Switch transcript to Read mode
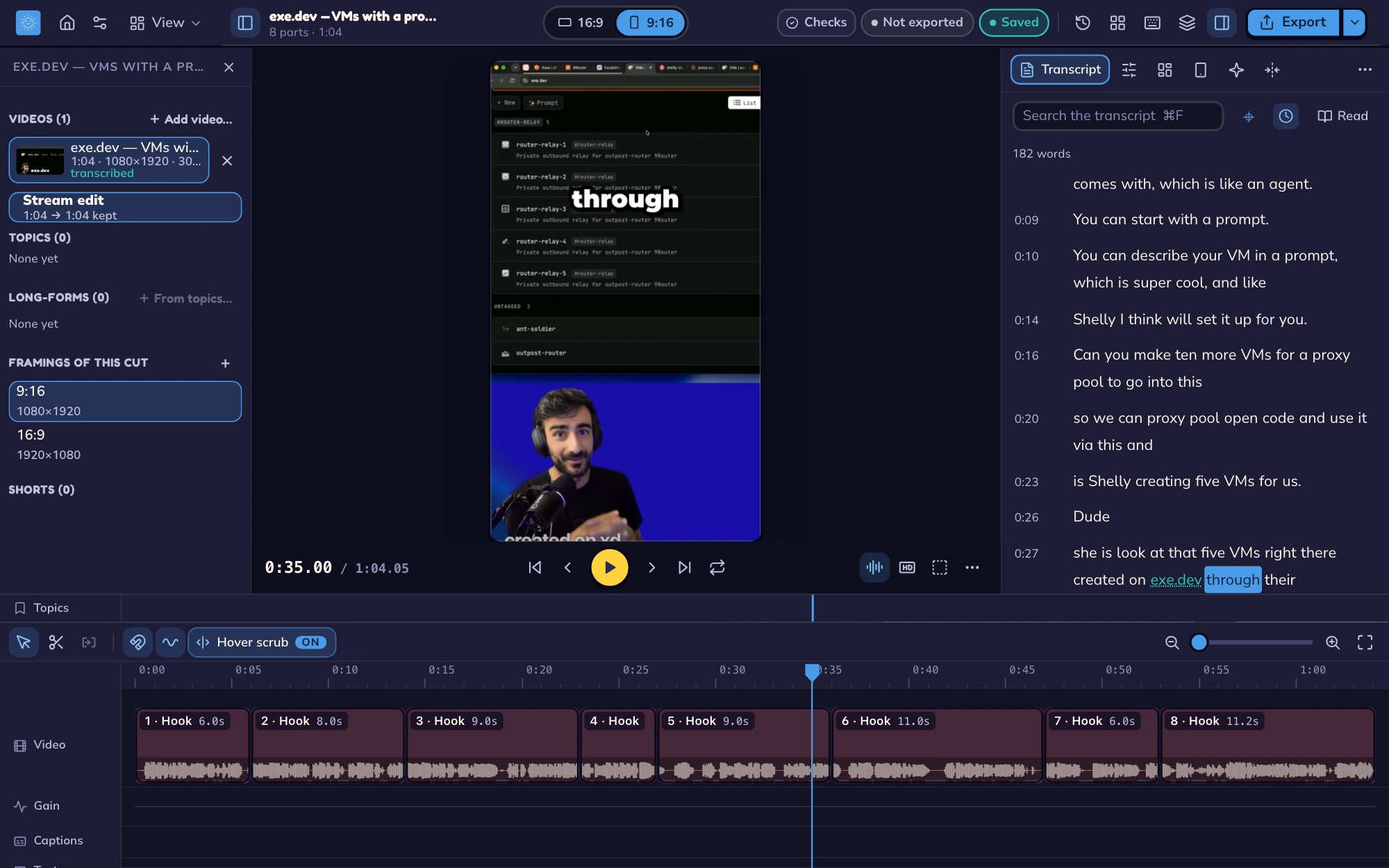The height and width of the screenshot is (868, 1389). pyautogui.click(x=1342, y=116)
